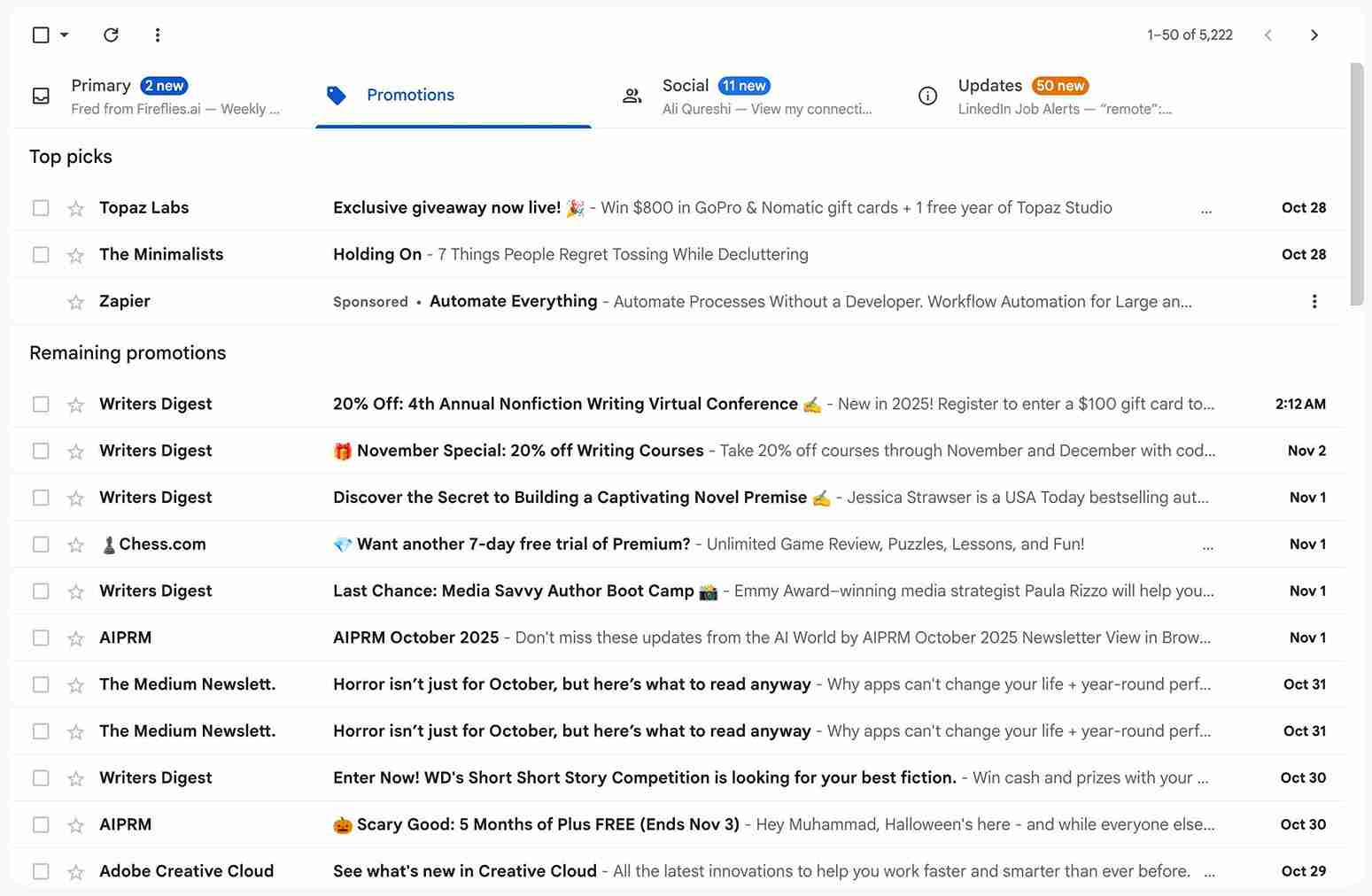
Task: Click the vertical scrollbar on the right
Action: coord(1356,184)
